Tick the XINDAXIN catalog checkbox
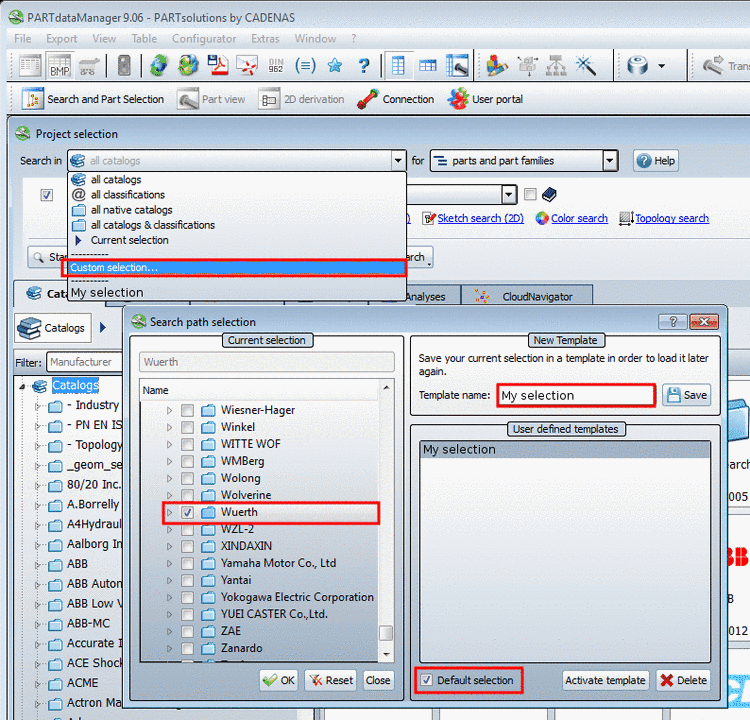750x720 pixels. [188, 546]
